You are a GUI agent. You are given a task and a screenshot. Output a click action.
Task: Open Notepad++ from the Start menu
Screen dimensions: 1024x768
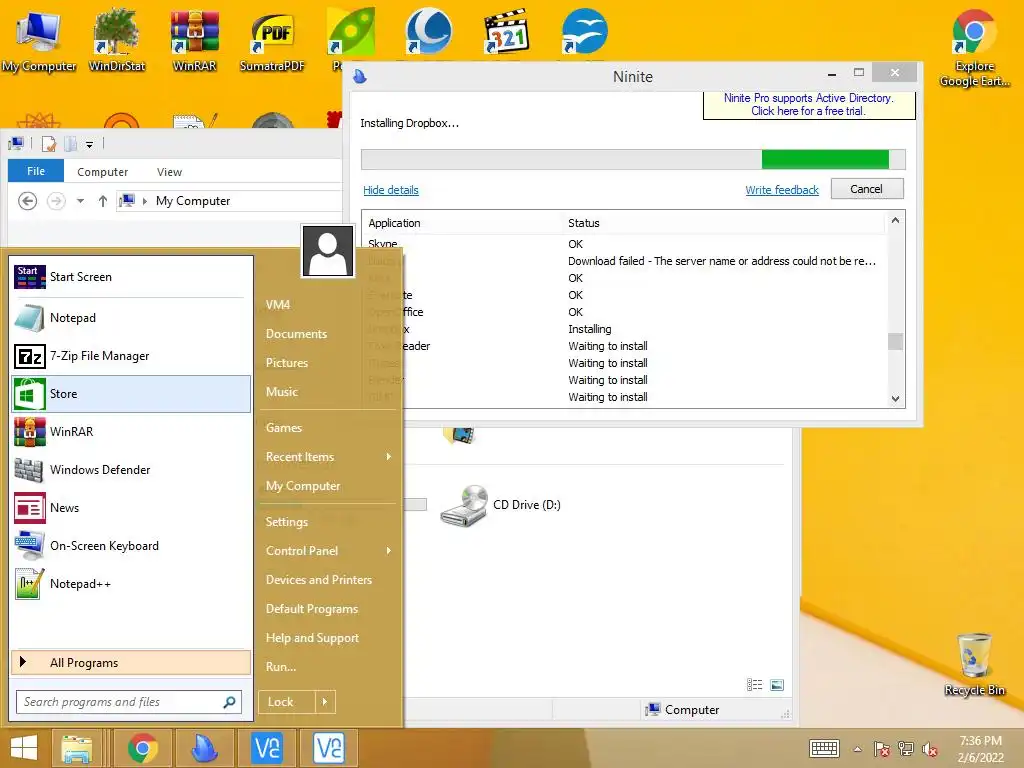point(131,584)
